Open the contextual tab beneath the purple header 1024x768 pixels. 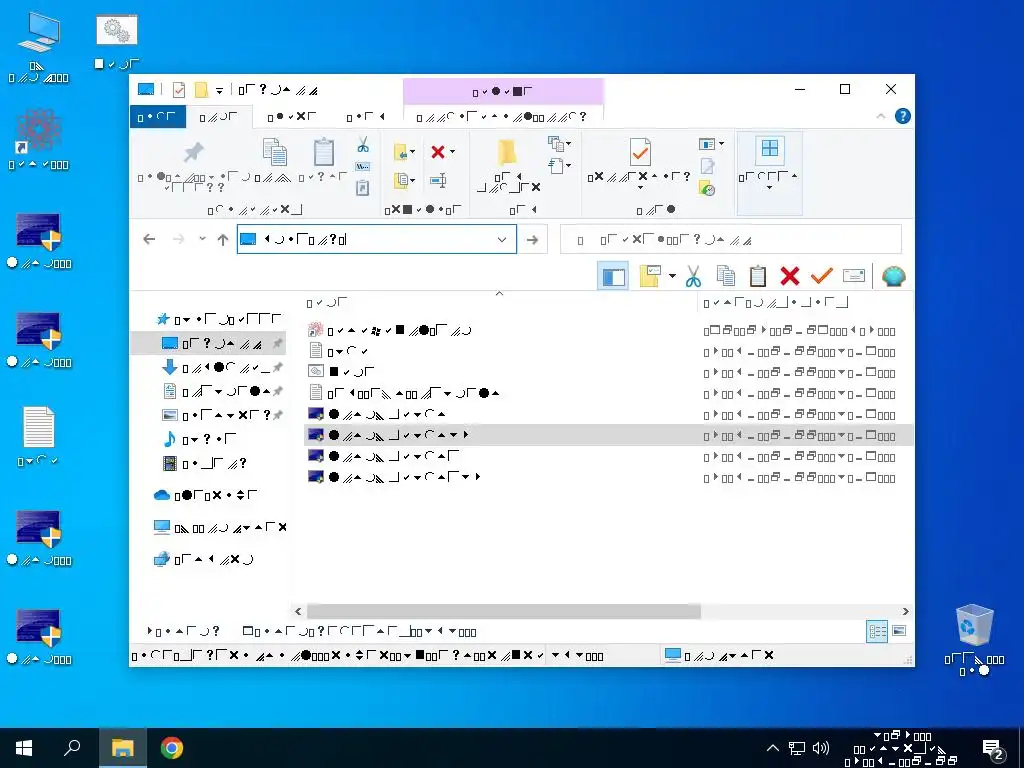click(x=502, y=117)
